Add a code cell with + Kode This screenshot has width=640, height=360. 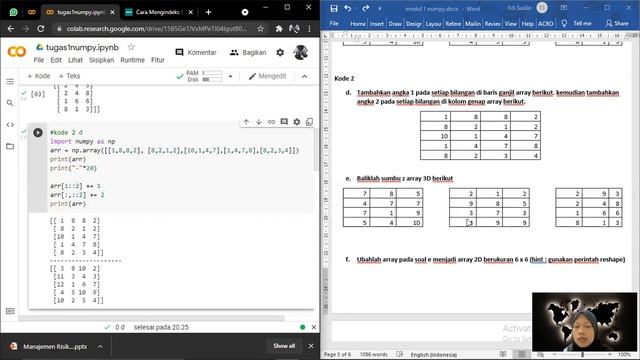click(38, 76)
